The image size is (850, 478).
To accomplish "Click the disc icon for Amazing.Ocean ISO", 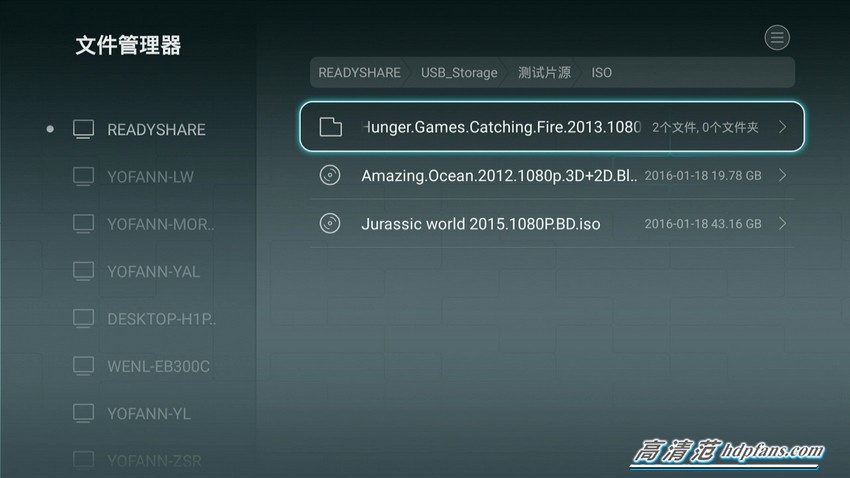I will click(x=330, y=175).
